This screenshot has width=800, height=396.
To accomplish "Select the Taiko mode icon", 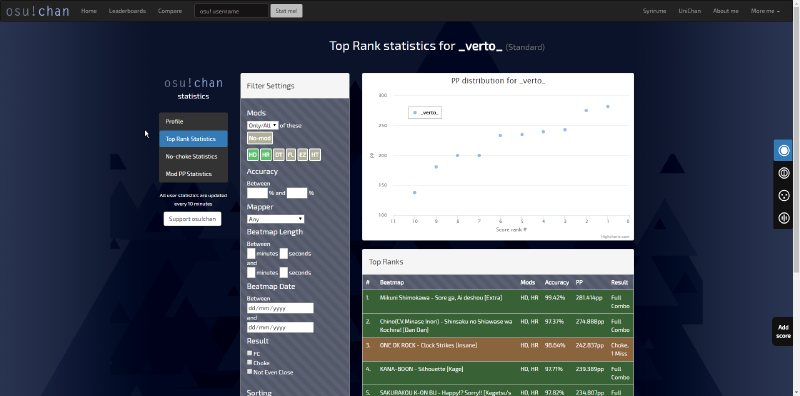I will pyautogui.click(x=784, y=173).
